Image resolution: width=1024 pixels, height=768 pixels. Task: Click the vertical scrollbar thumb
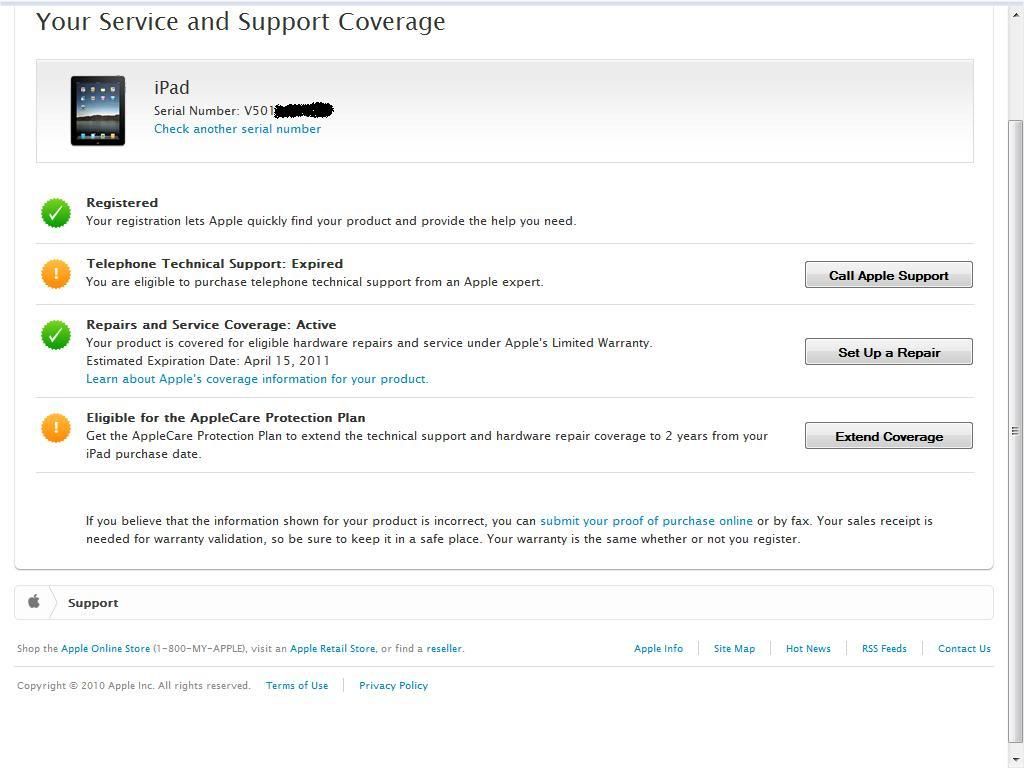tap(1016, 431)
